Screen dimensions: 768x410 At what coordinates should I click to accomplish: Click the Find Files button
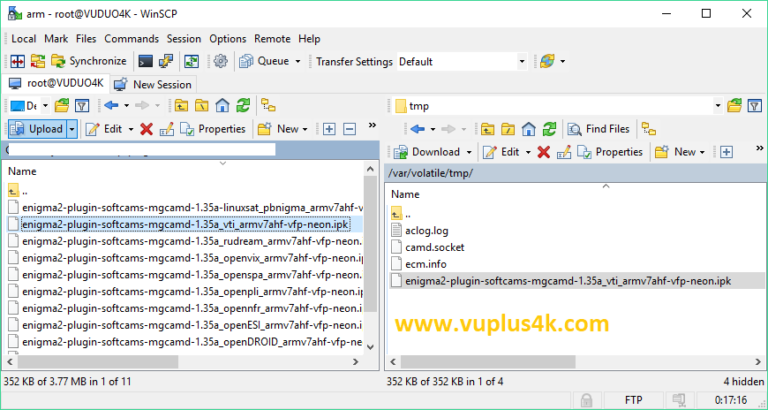point(599,129)
